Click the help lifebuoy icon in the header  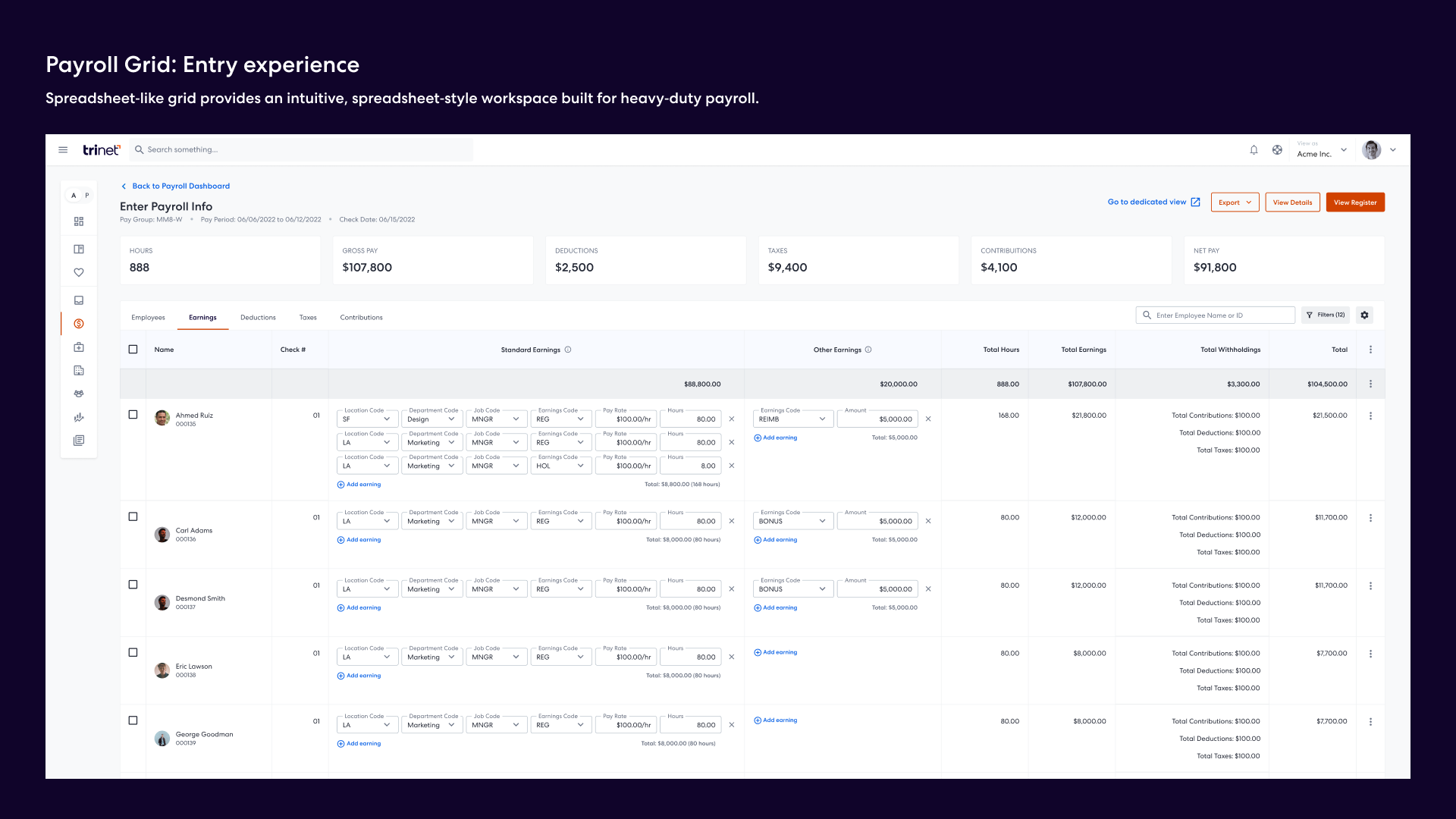(x=1278, y=149)
